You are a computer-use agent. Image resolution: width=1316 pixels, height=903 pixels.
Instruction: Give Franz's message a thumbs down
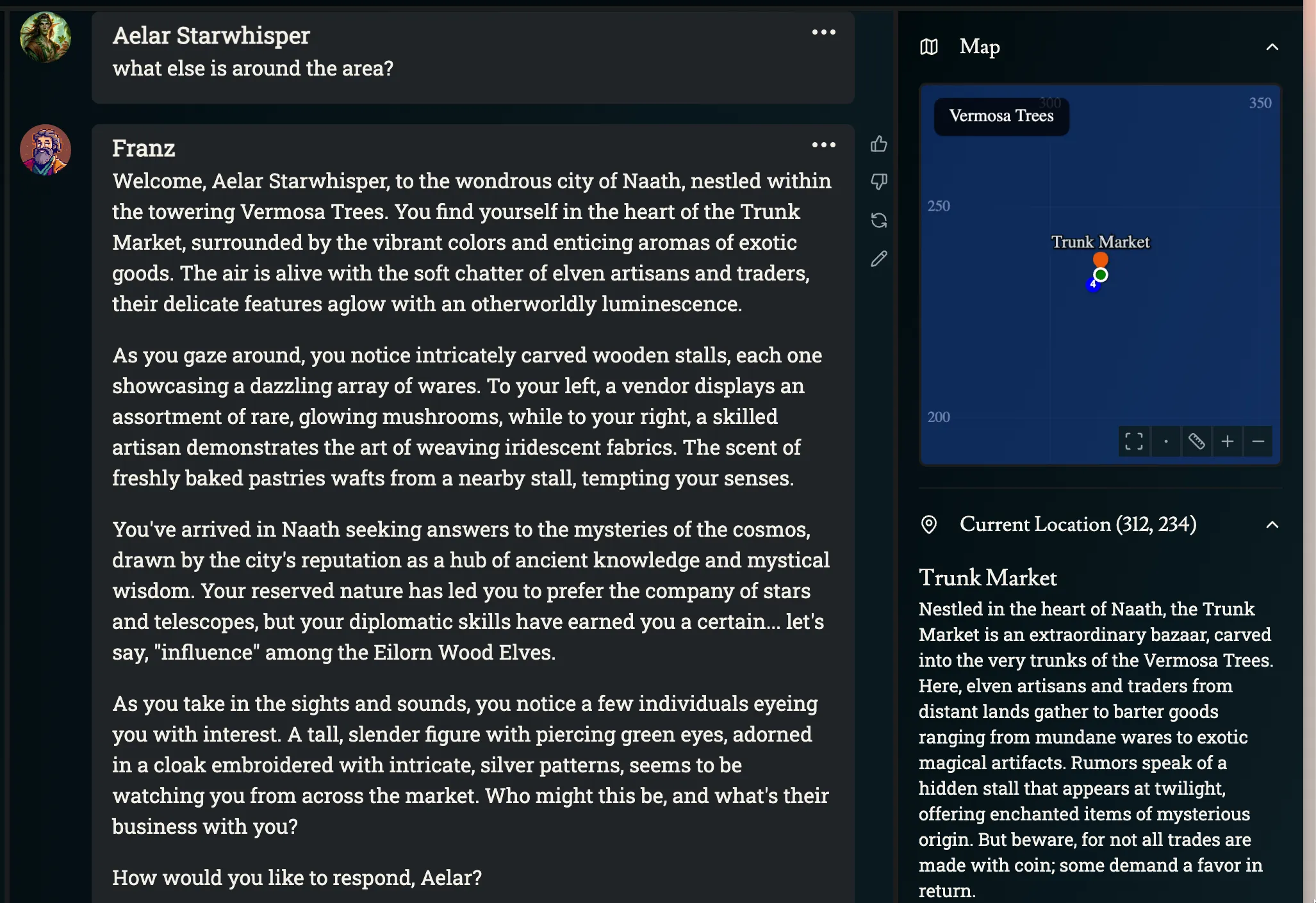click(879, 182)
